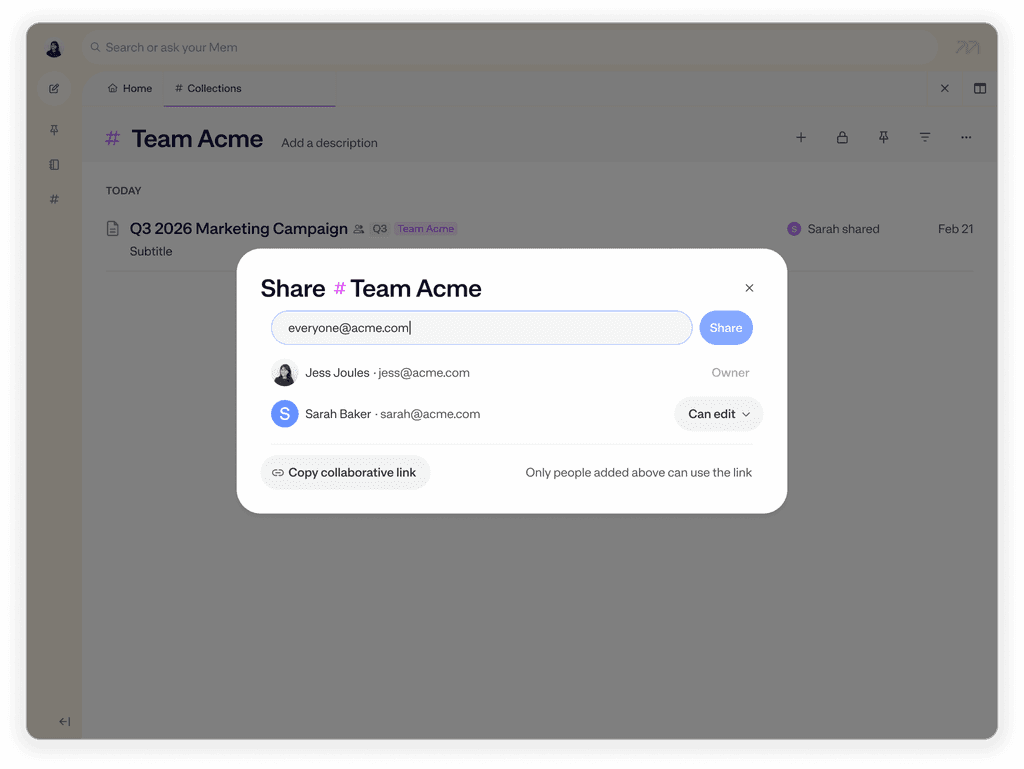
Task: Click the sarah@acme.com email text
Action: 430,414
